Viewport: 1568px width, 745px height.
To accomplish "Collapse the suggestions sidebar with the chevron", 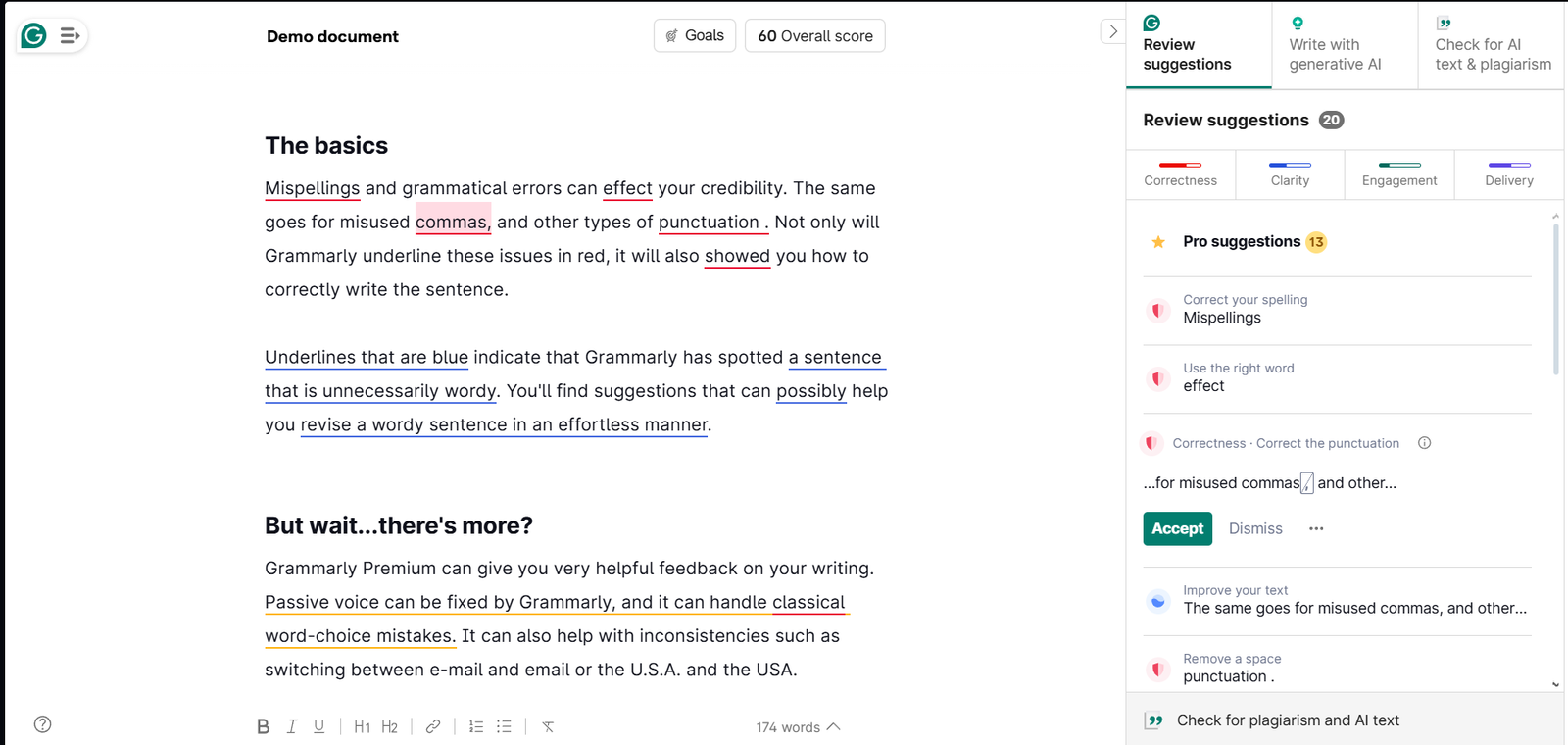I will pyautogui.click(x=1112, y=31).
